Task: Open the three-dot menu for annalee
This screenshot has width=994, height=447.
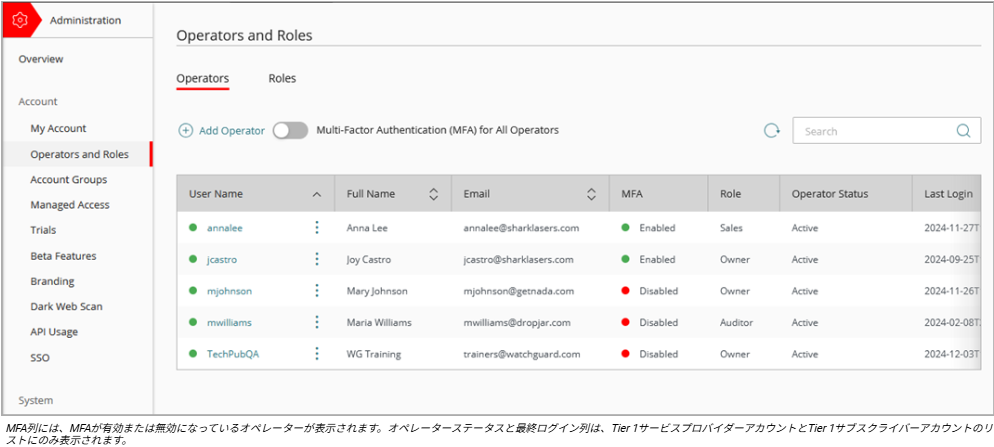Action: coord(317,228)
